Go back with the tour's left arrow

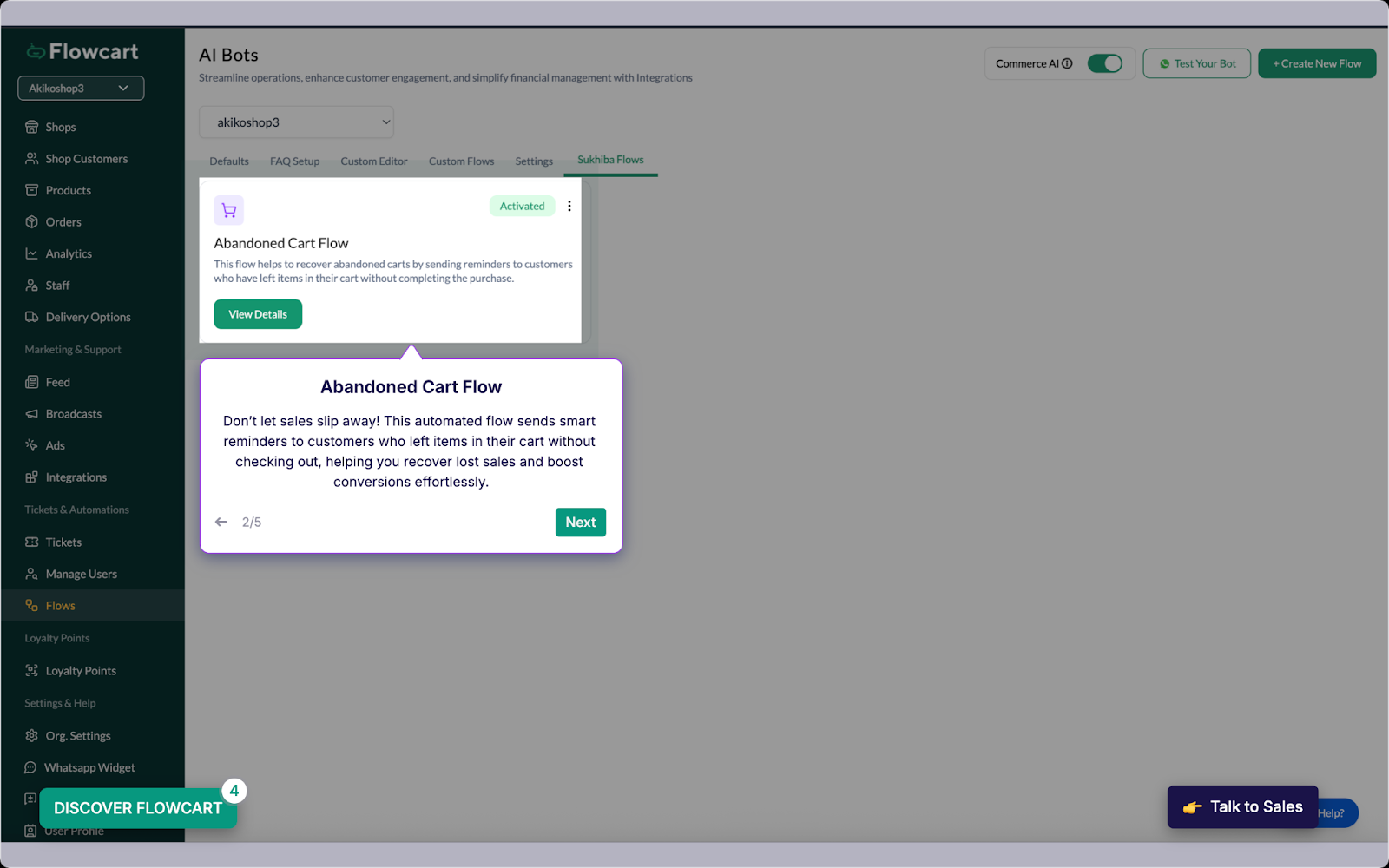tap(221, 522)
